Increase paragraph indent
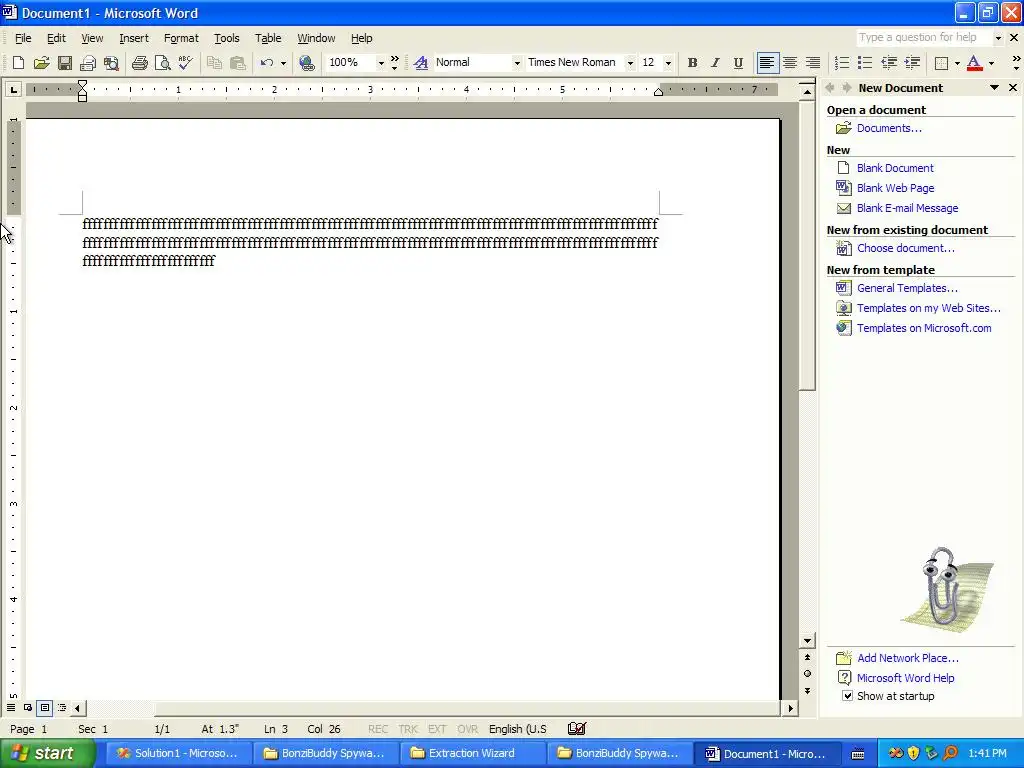Image resolution: width=1024 pixels, height=768 pixels. coord(912,63)
